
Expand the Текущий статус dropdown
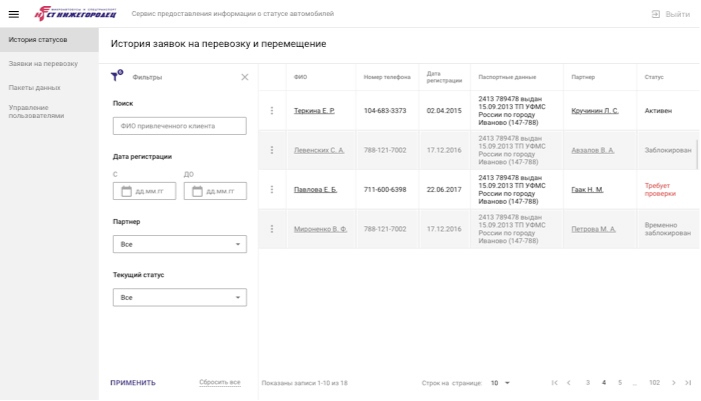click(x=180, y=297)
